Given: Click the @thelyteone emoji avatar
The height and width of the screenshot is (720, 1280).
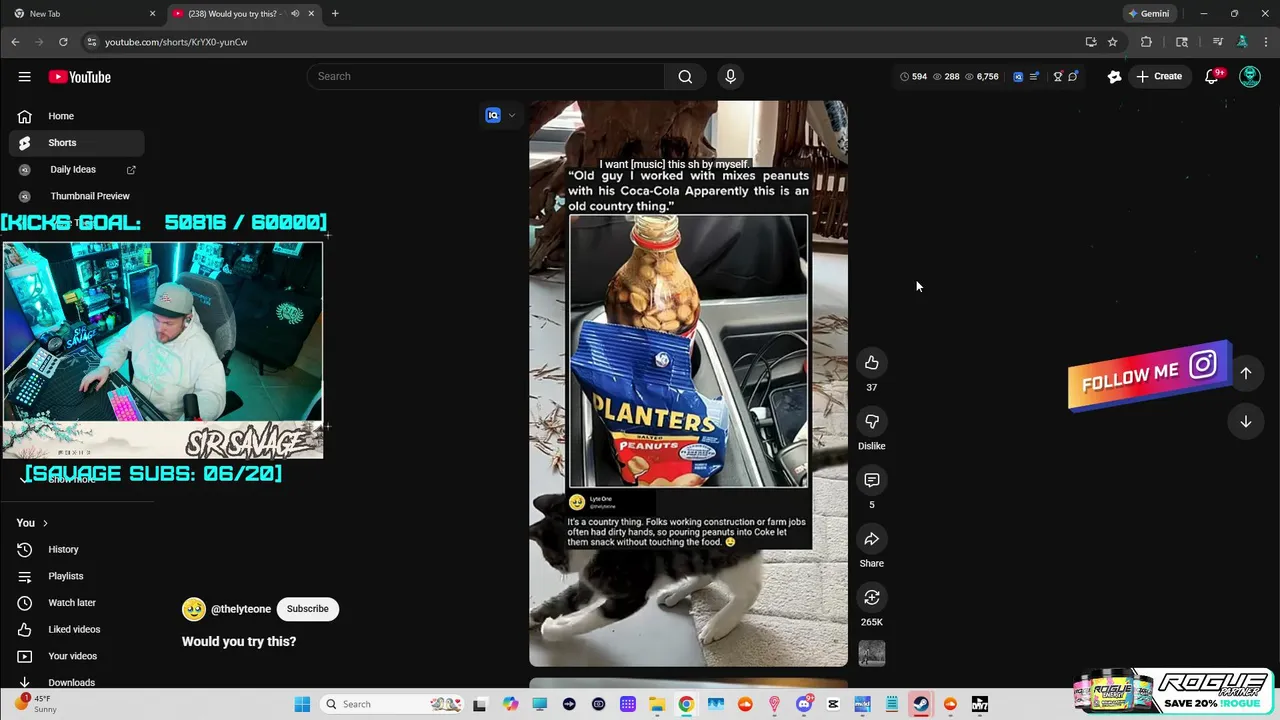Looking at the screenshot, I should pos(193,609).
